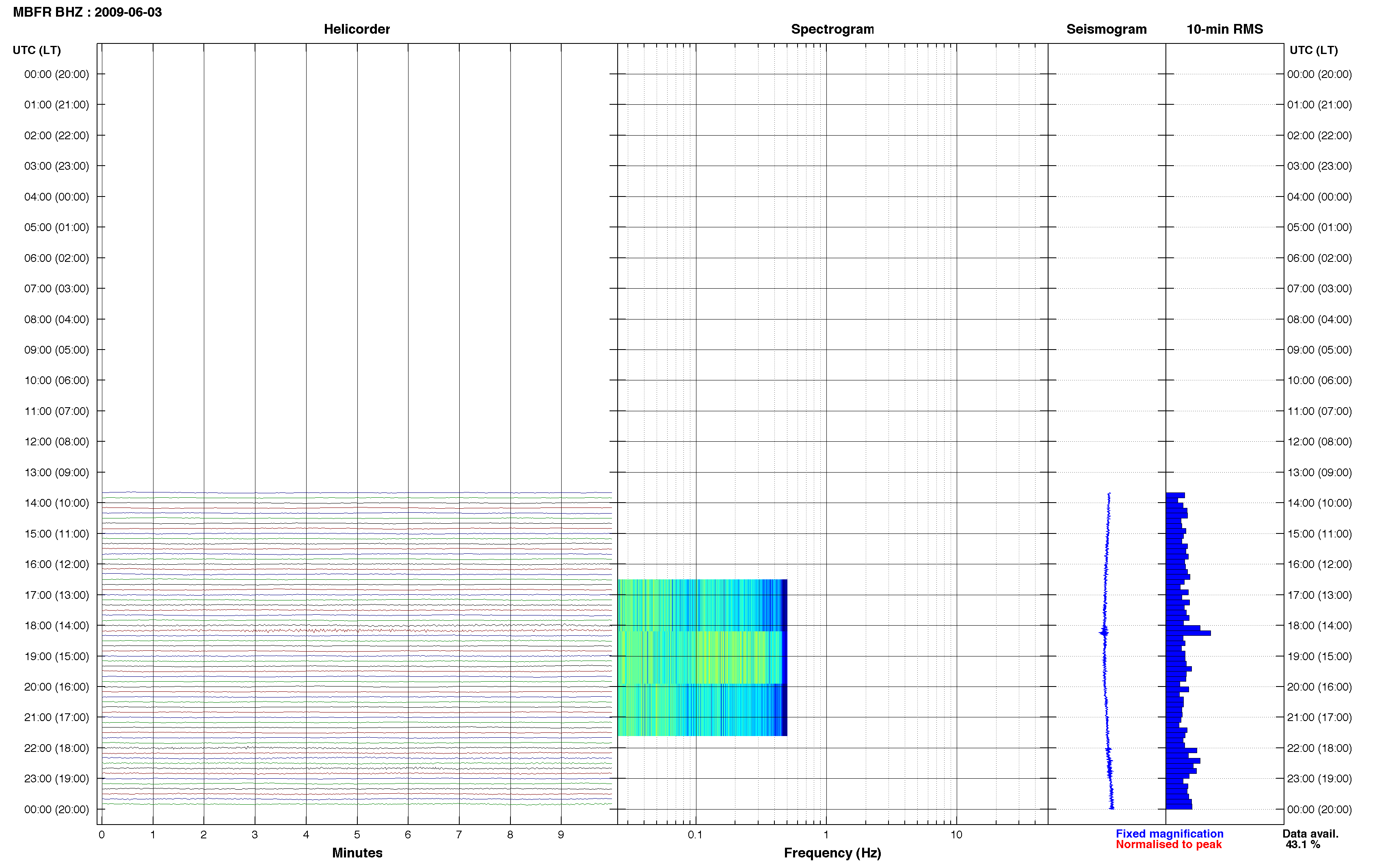
Task: Click minutes axis tick label '5'
Action: (357, 835)
